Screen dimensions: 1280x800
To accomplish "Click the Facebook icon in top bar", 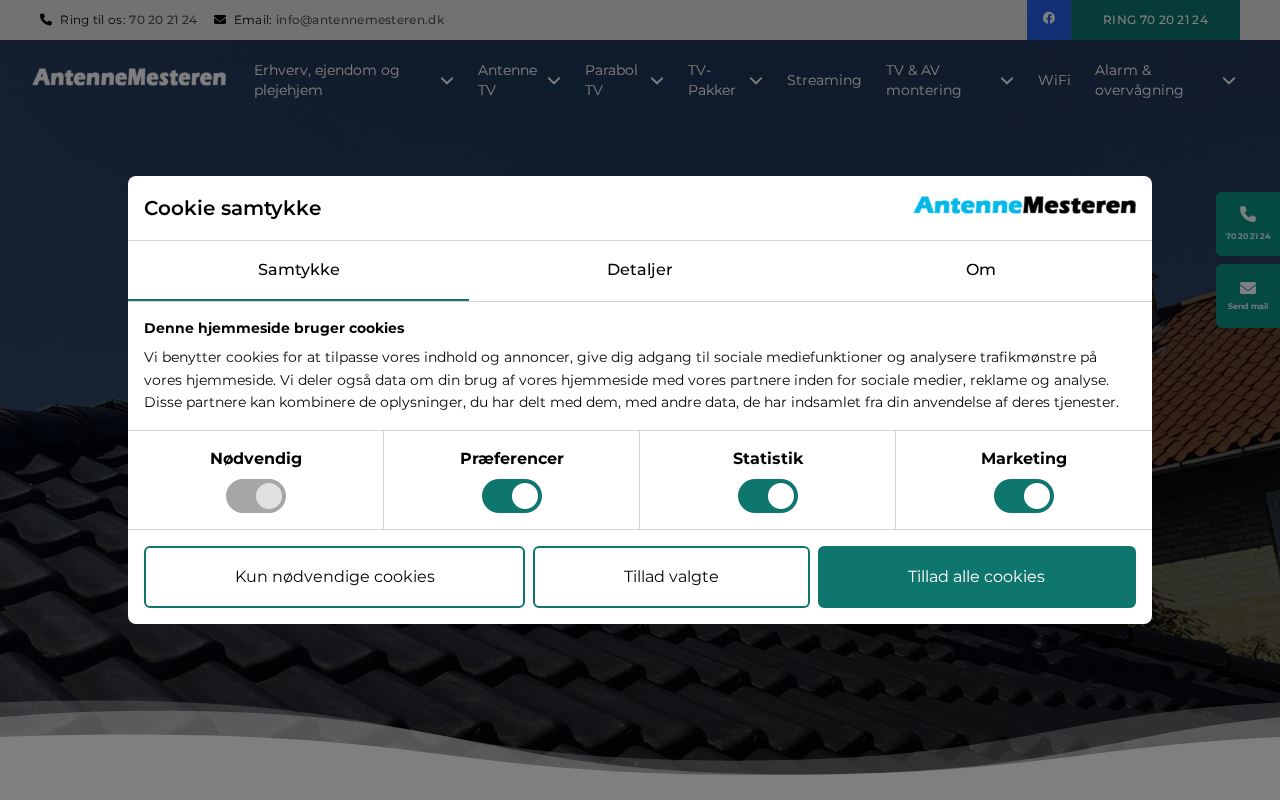I will (x=1049, y=18).
